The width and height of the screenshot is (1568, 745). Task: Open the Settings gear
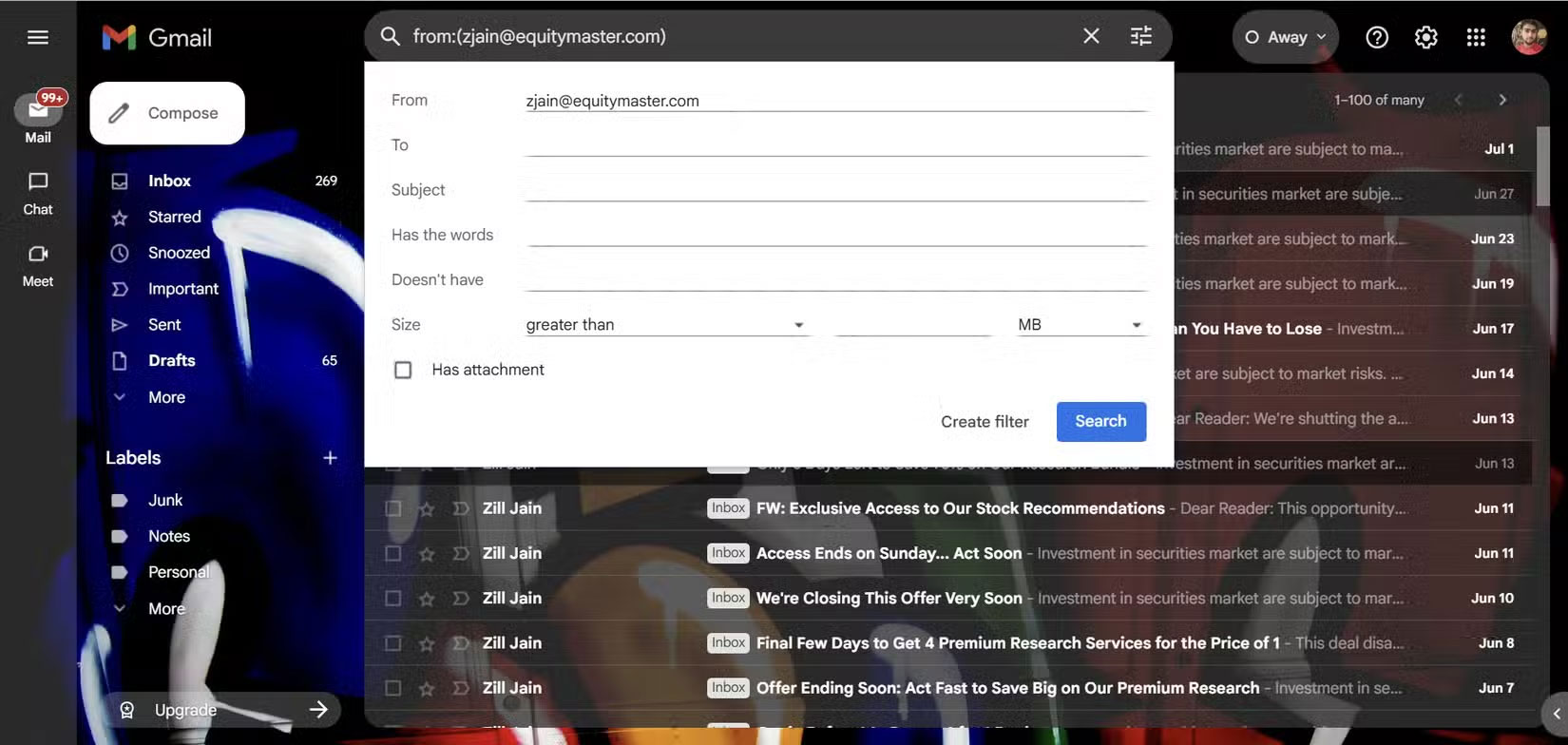[x=1425, y=37]
